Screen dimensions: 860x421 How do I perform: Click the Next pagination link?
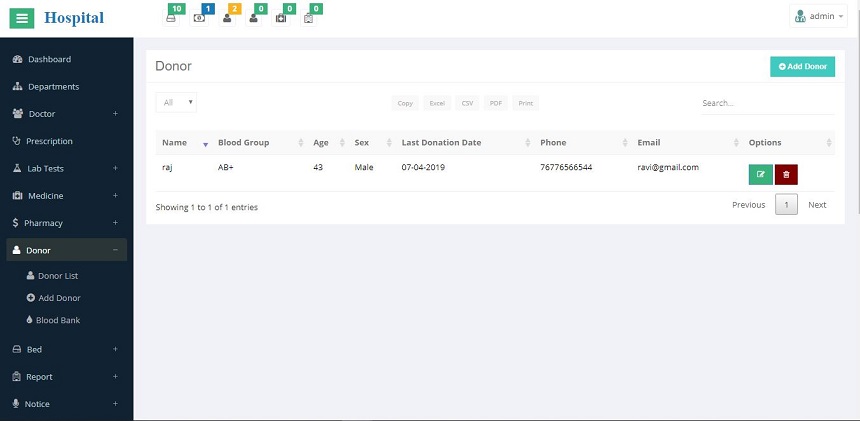[817, 204]
